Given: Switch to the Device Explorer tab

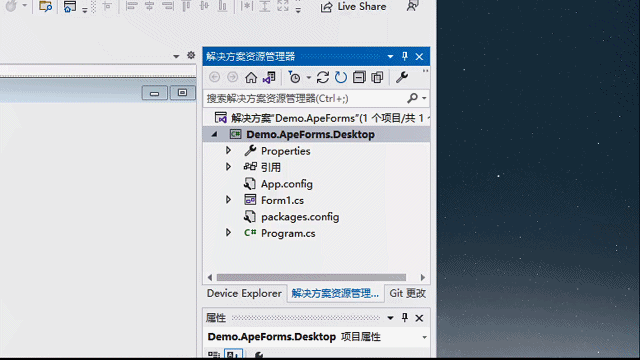Looking at the screenshot, I should click(244, 293).
